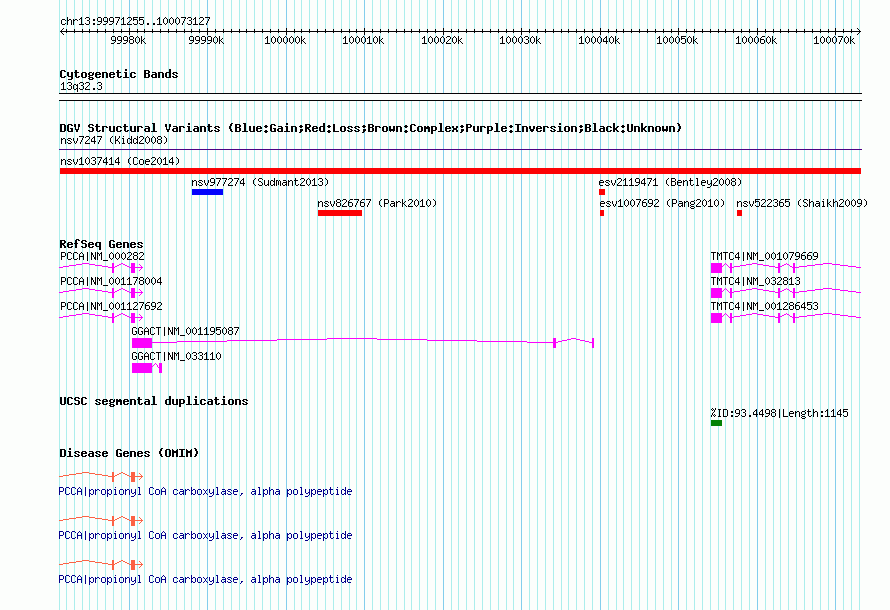Click the 99980k ruler tick label
The height and width of the screenshot is (610, 890).
coord(128,40)
